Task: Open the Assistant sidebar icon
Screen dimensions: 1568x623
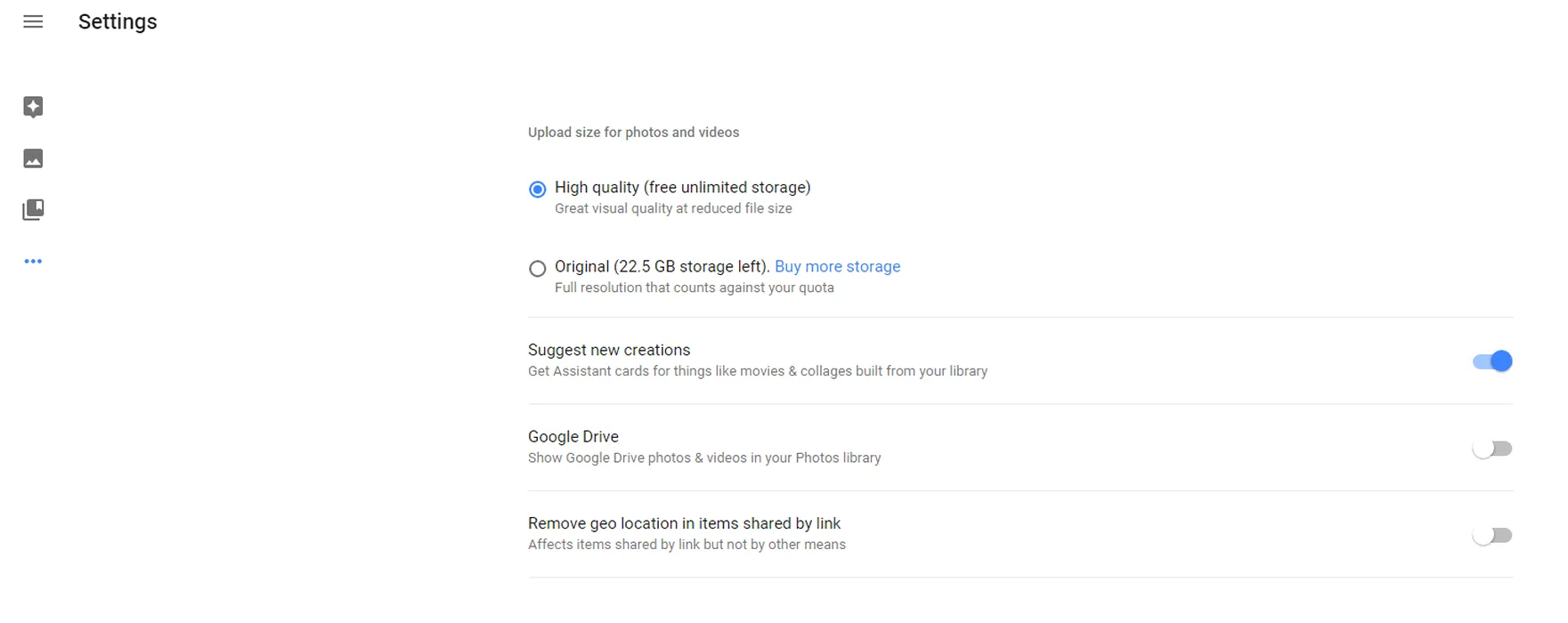Action: [33, 107]
